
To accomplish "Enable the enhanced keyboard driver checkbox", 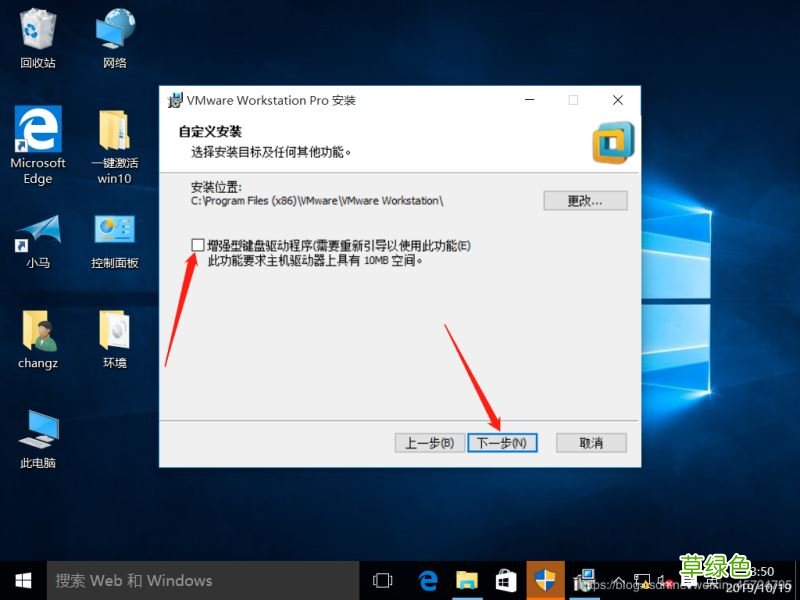I will click(197, 245).
